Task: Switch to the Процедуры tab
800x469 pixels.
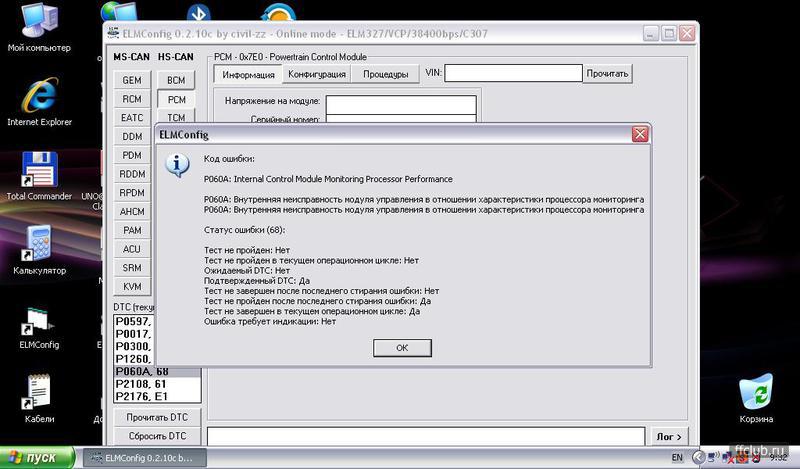Action: [385, 74]
